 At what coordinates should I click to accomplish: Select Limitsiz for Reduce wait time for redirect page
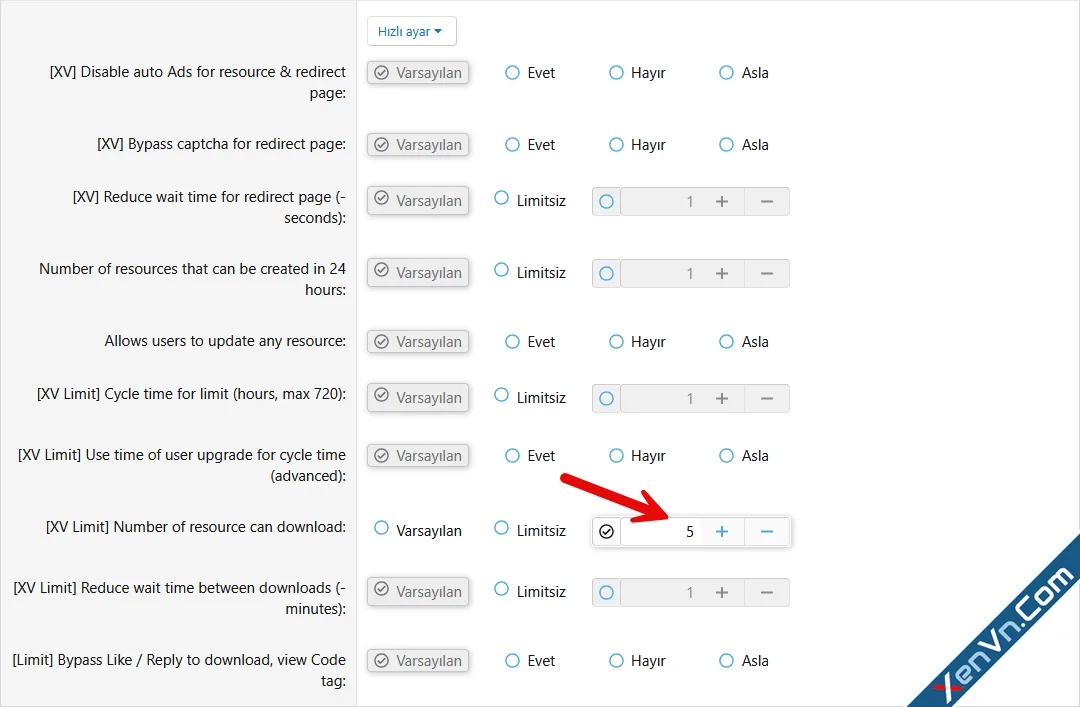[502, 199]
